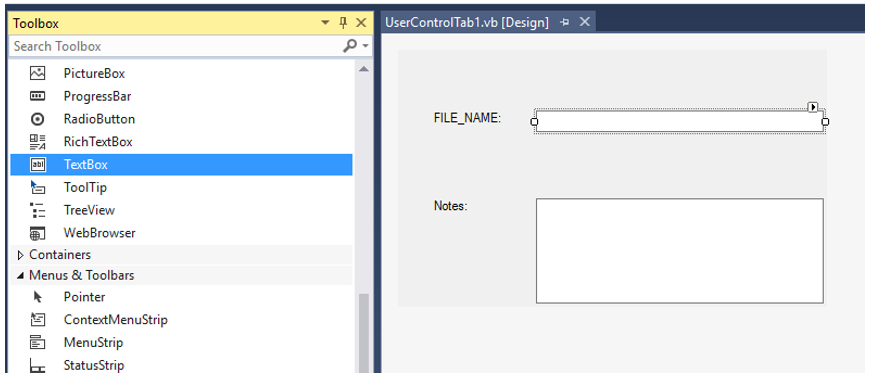Click the Toolbox scrollbar thumb
The height and width of the screenshot is (381, 871).
click(x=364, y=333)
